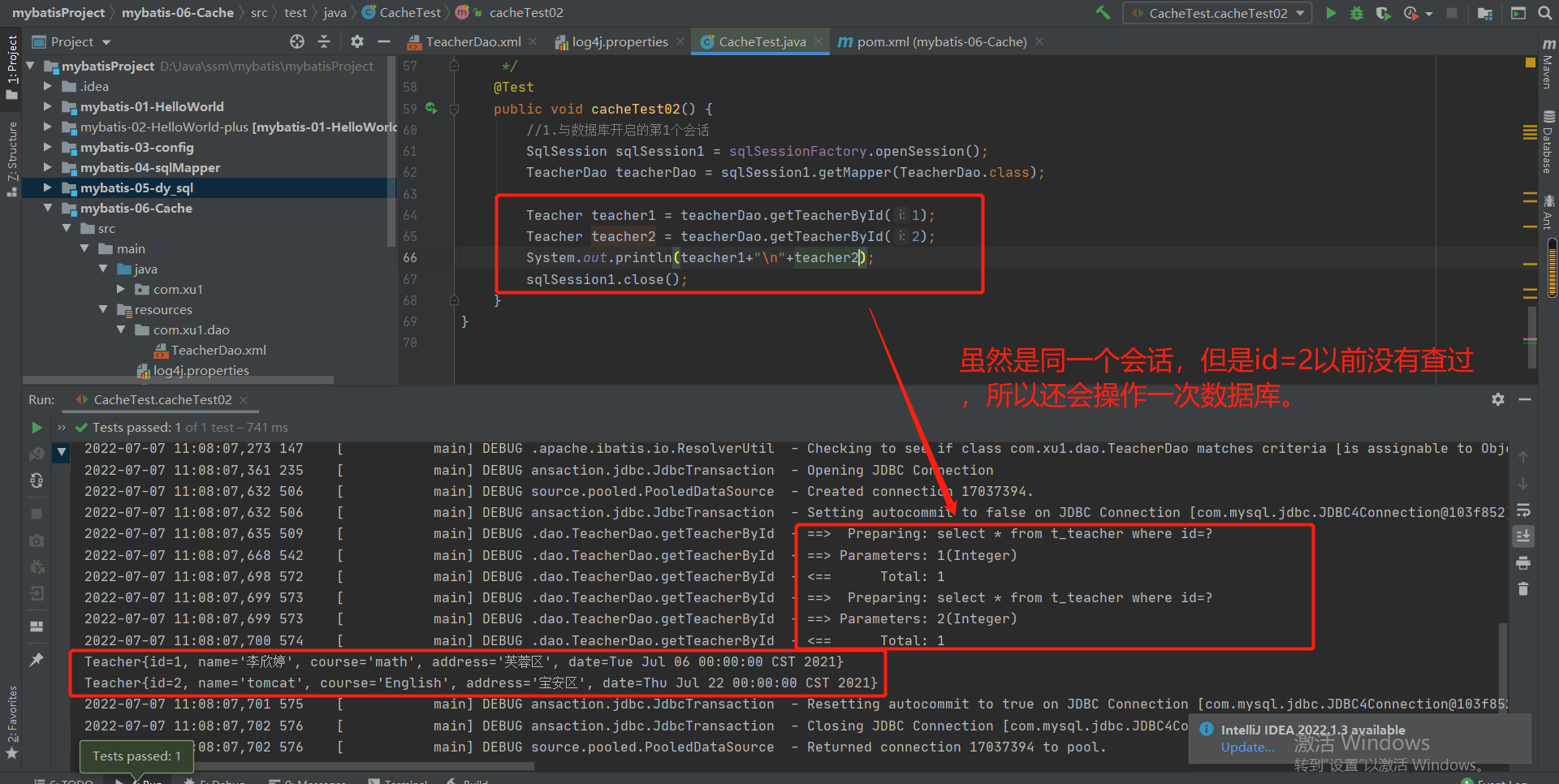1559x784 pixels.
Task: Toggle soft-wrap in the console output
Action: pyautogui.click(x=1523, y=510)
